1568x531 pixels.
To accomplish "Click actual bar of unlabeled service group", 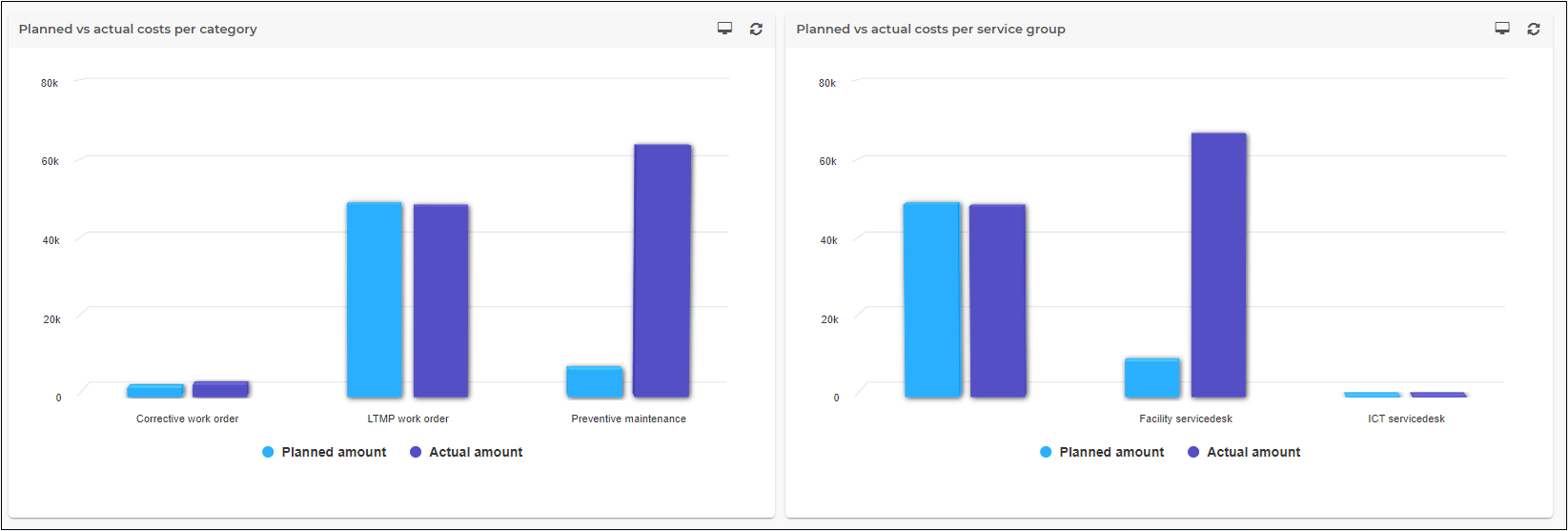I will (x=998, y=300).
